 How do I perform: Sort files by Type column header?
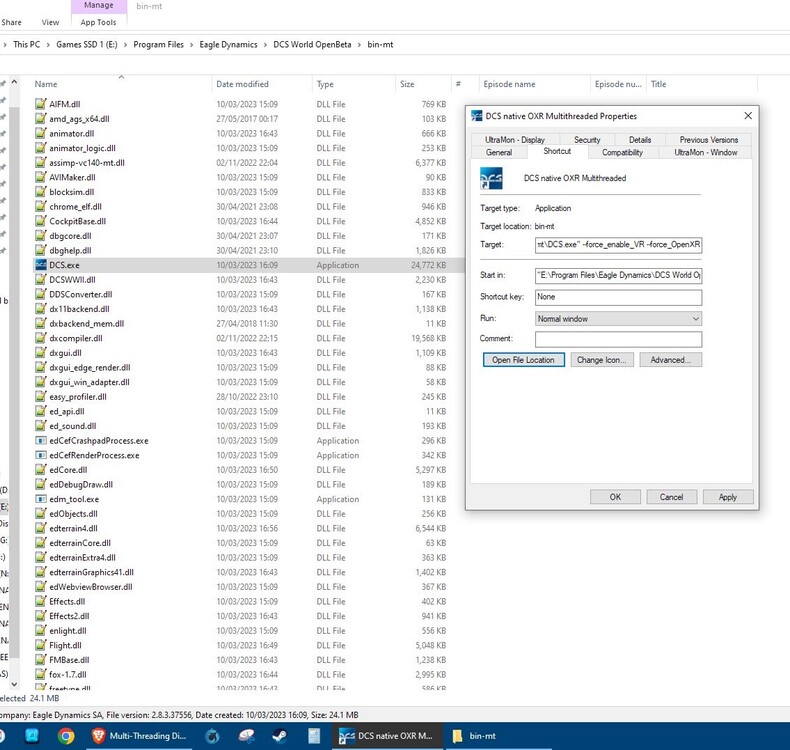click(x=354, y=84)
